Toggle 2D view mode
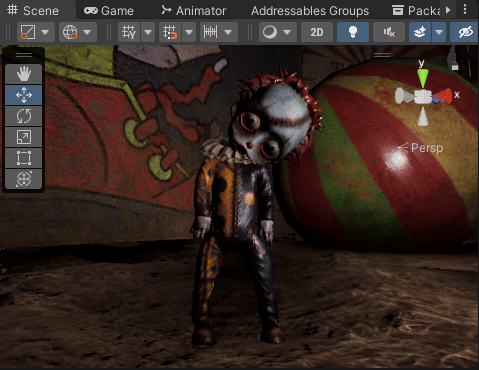This screenshot has height=370, width=479. (x=317, y=32)
